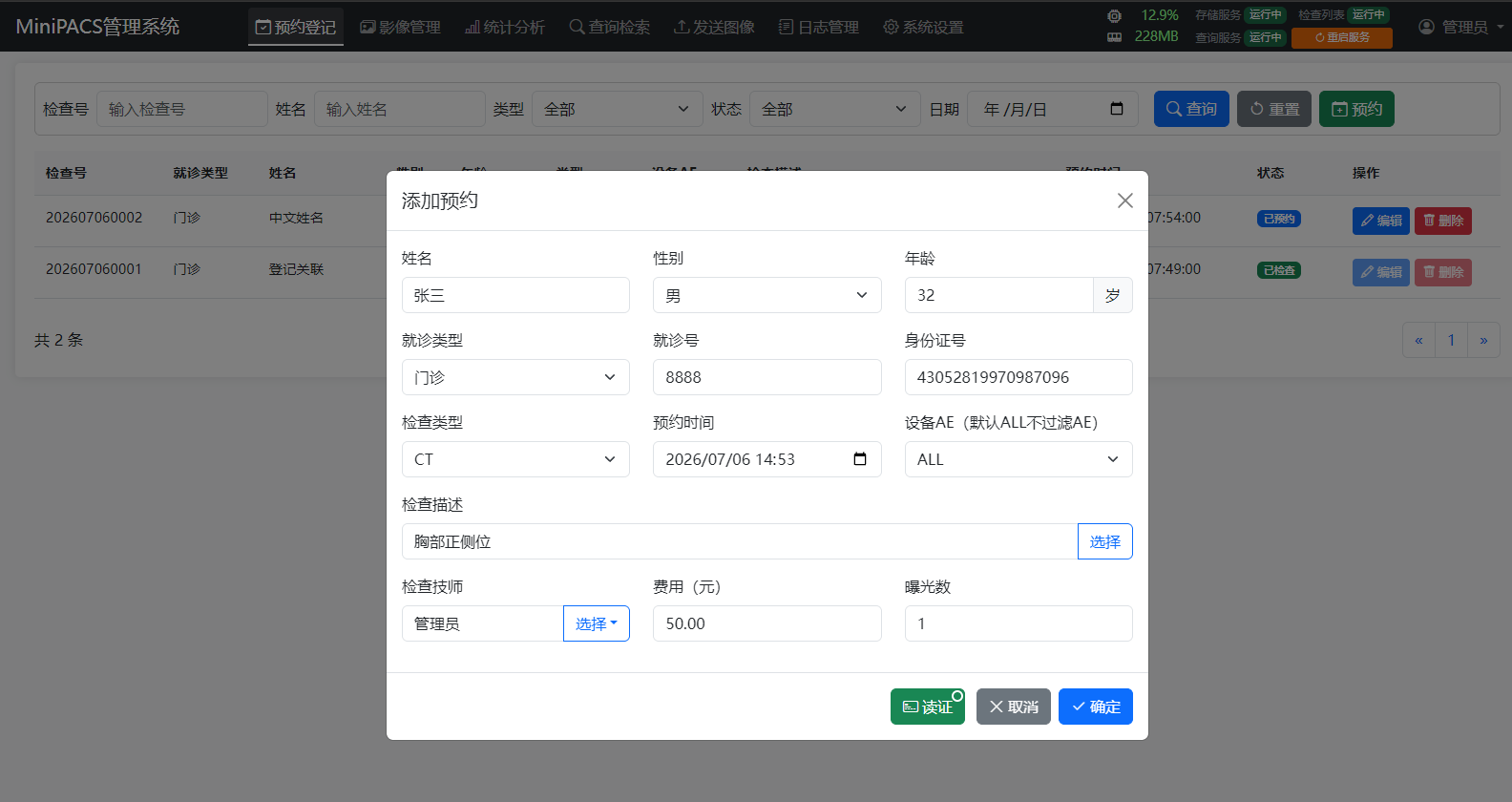Image resolution: width=1512 pixels, height=802 pixels.
Task: Click the 曝光数 field showing 1
Action: (x=1018, y=623)
